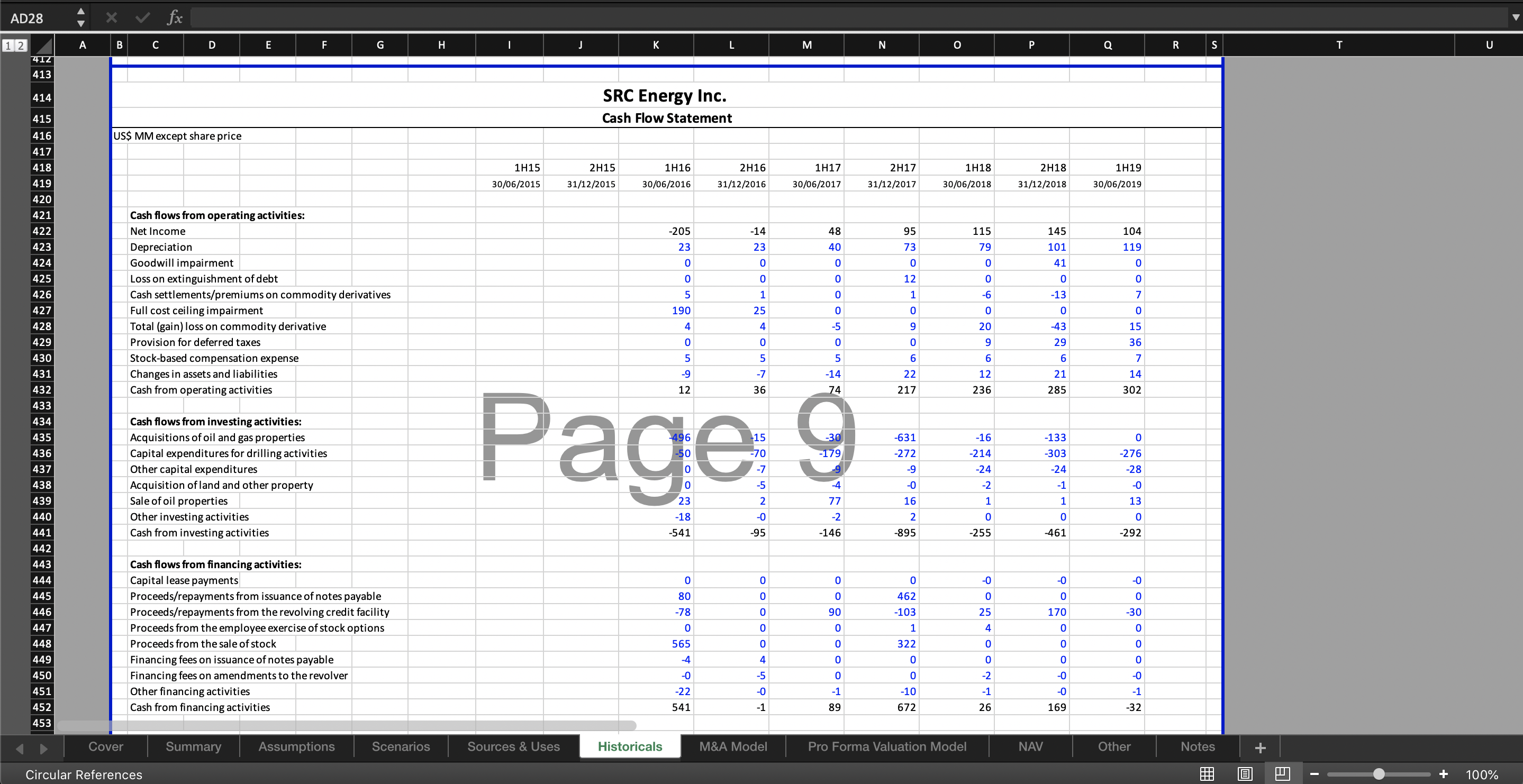Click the Cash Flow Statement heading cell

[x=667, y=118]
